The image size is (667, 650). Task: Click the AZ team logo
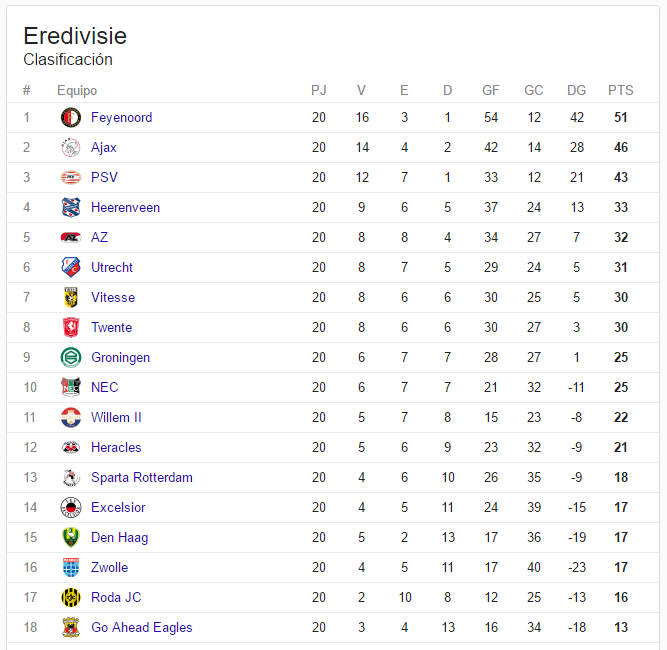coord(71,237)
